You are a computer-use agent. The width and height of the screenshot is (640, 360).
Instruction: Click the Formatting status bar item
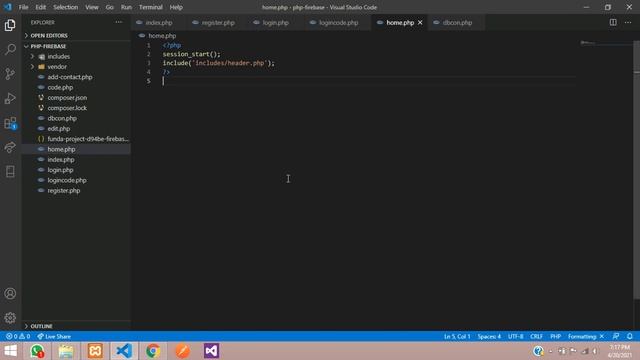tap(585, 336)
